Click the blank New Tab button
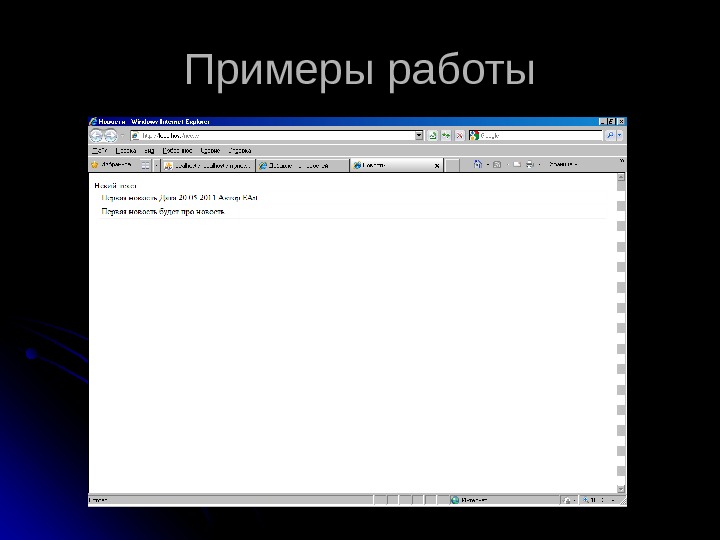 pos(452,166)
